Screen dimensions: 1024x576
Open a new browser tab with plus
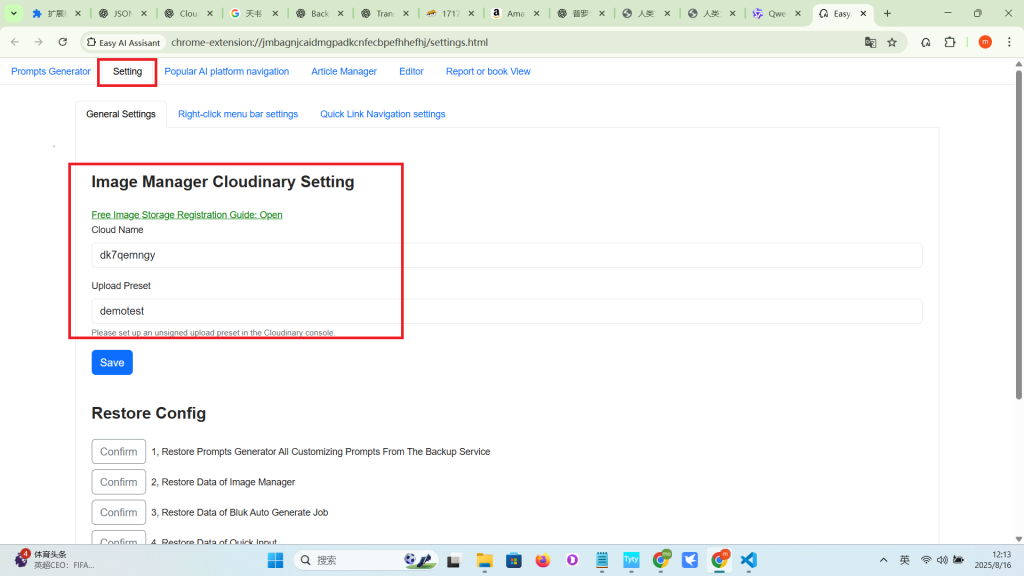[887, 13]
